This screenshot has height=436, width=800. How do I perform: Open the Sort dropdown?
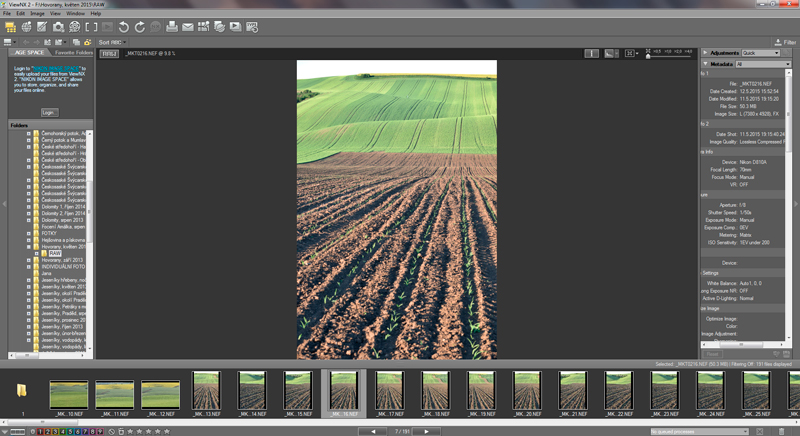click(112, 42)
